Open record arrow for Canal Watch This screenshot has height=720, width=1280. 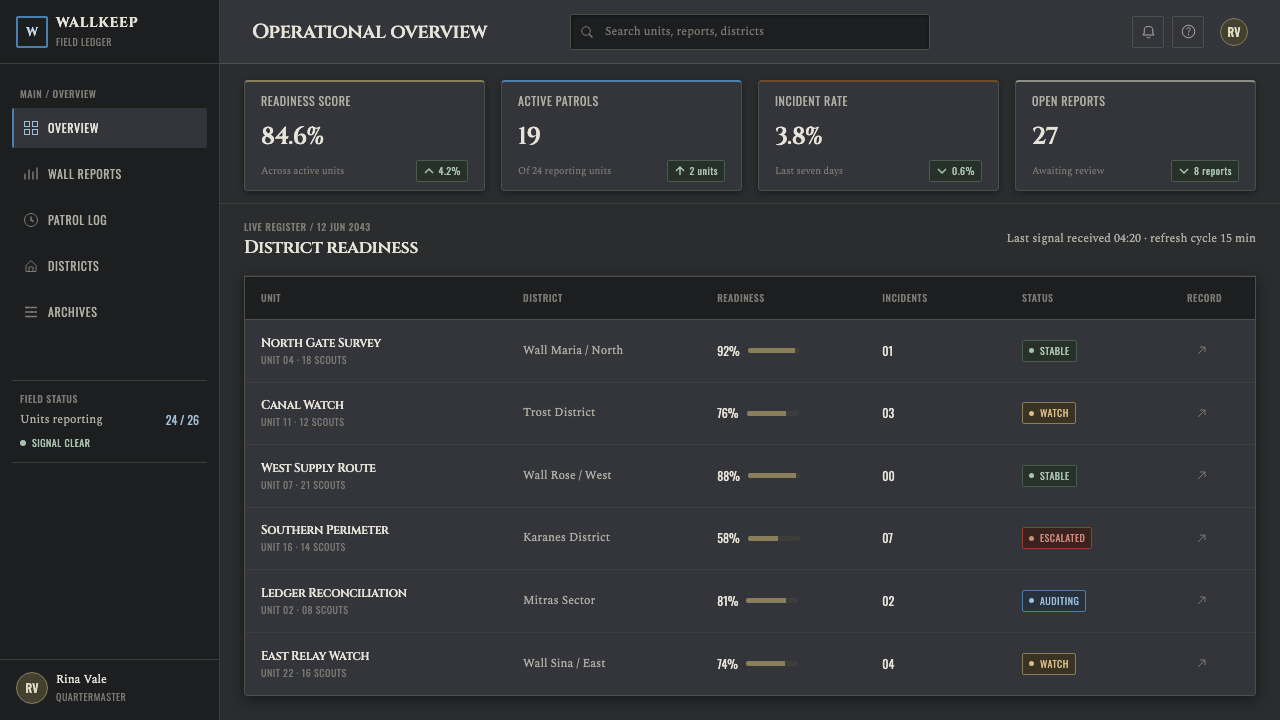pos(1202,413)
